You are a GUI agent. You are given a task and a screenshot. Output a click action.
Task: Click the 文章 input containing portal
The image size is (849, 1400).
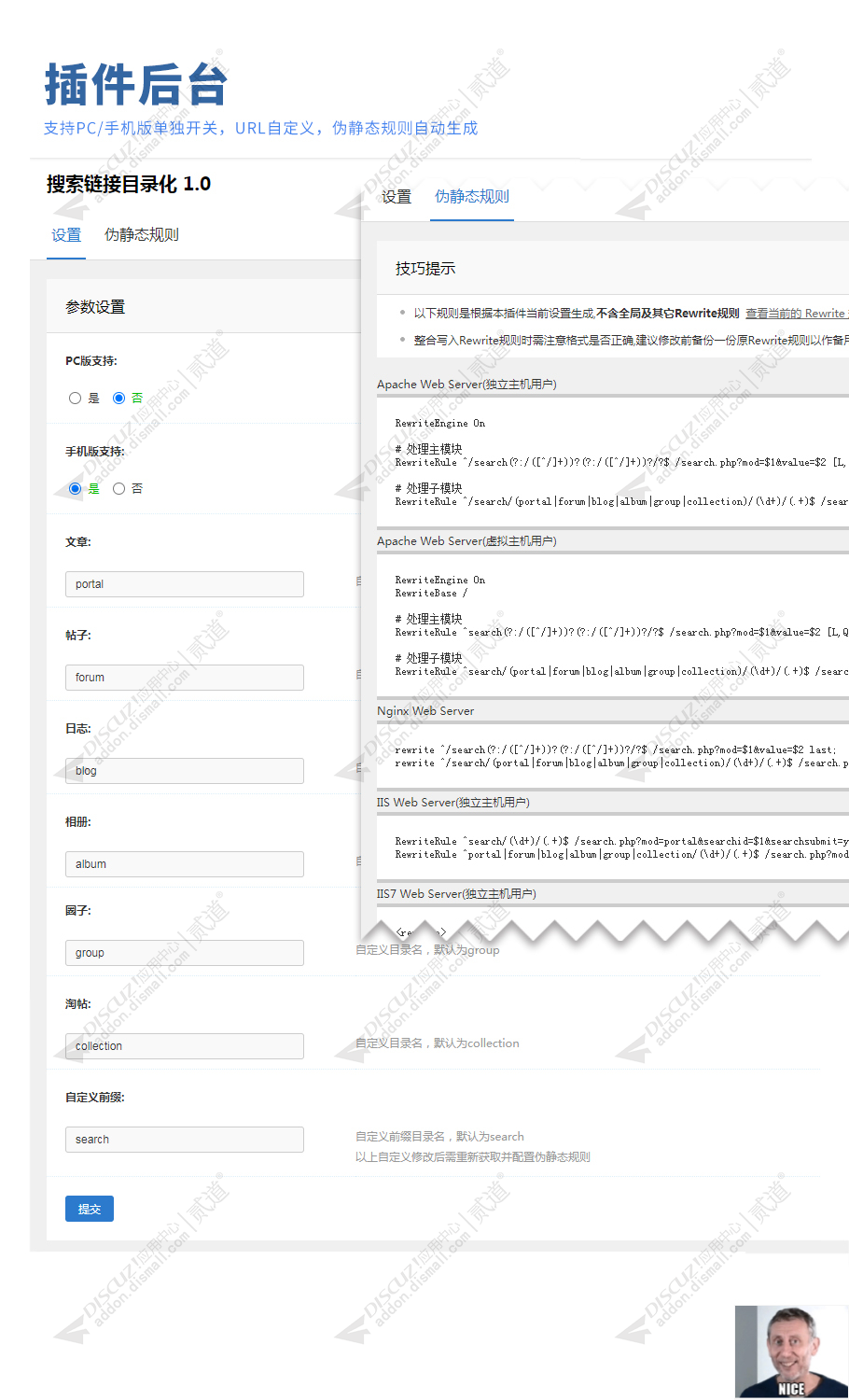click(185, 584)
